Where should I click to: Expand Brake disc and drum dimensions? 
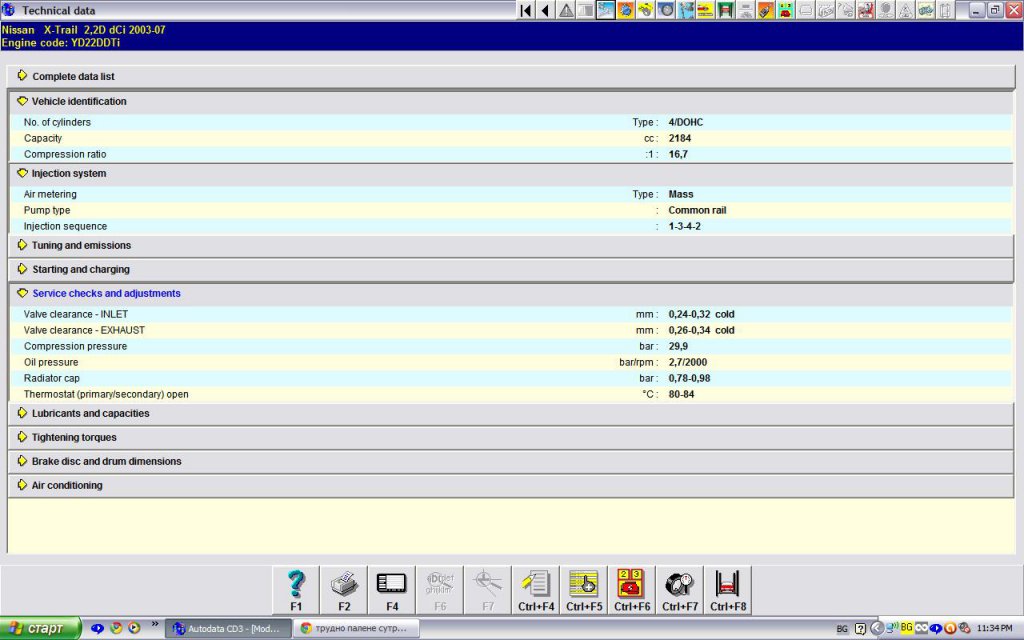pos(106,461)
